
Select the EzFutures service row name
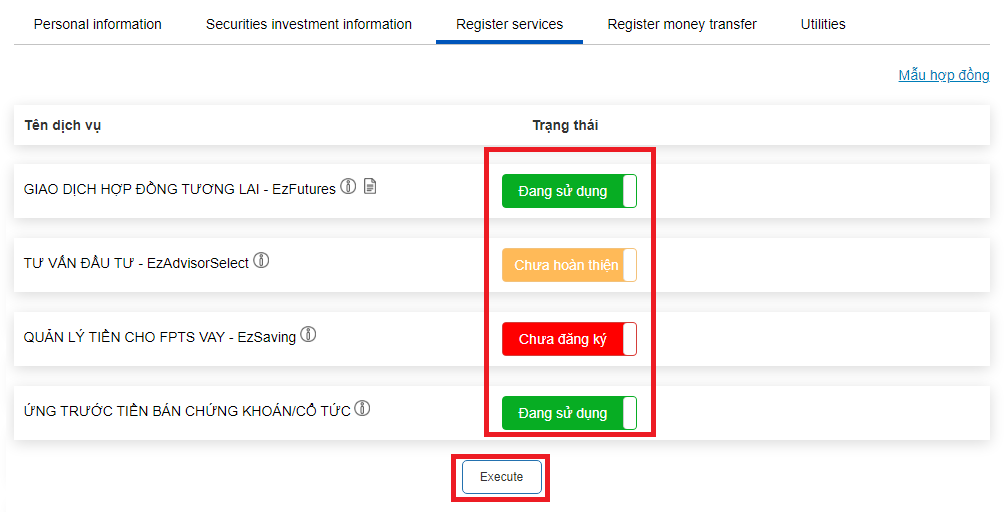point(180,189)
